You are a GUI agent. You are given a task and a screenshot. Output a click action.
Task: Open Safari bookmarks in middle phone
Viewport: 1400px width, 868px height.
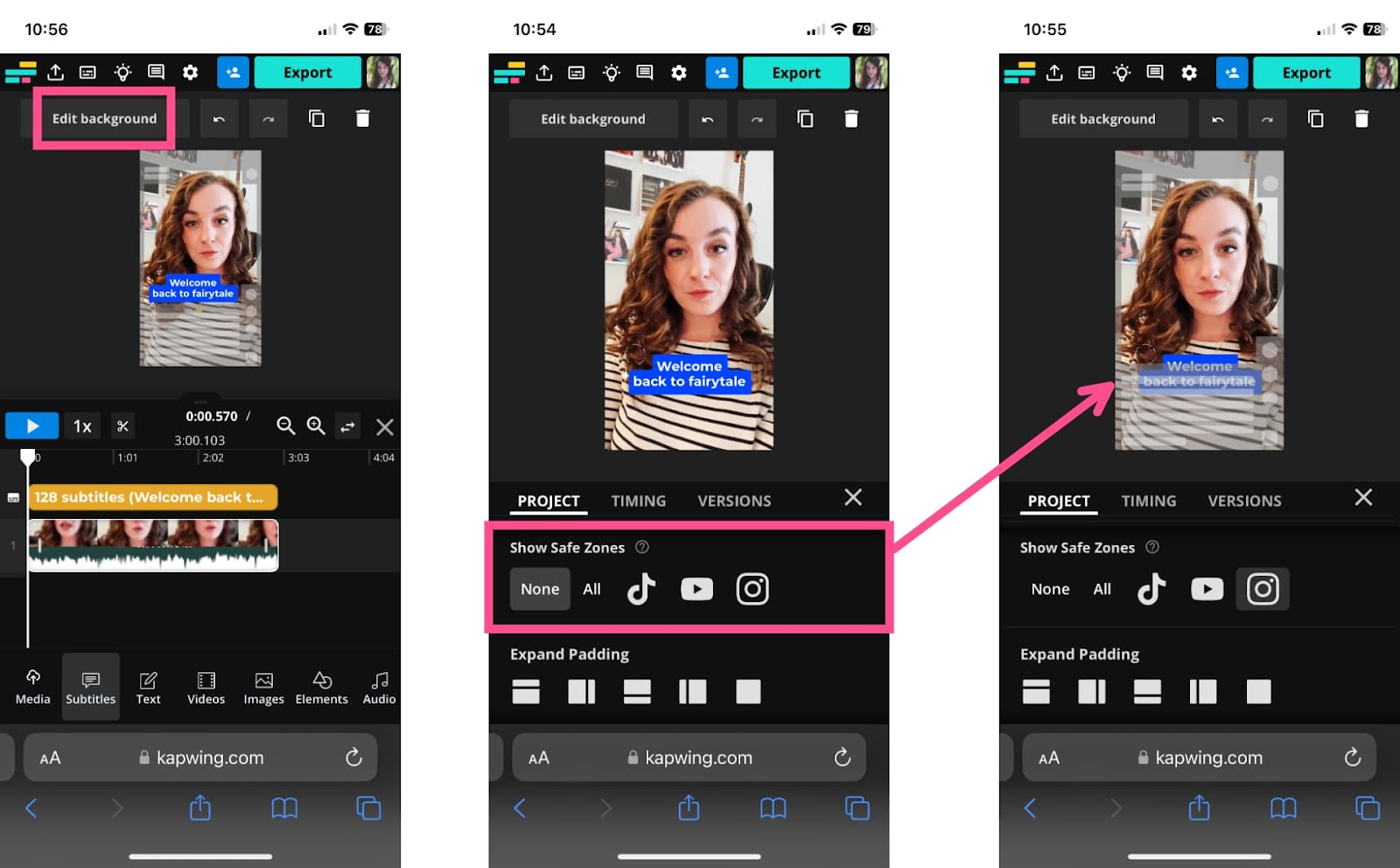[x=773, y=808]
